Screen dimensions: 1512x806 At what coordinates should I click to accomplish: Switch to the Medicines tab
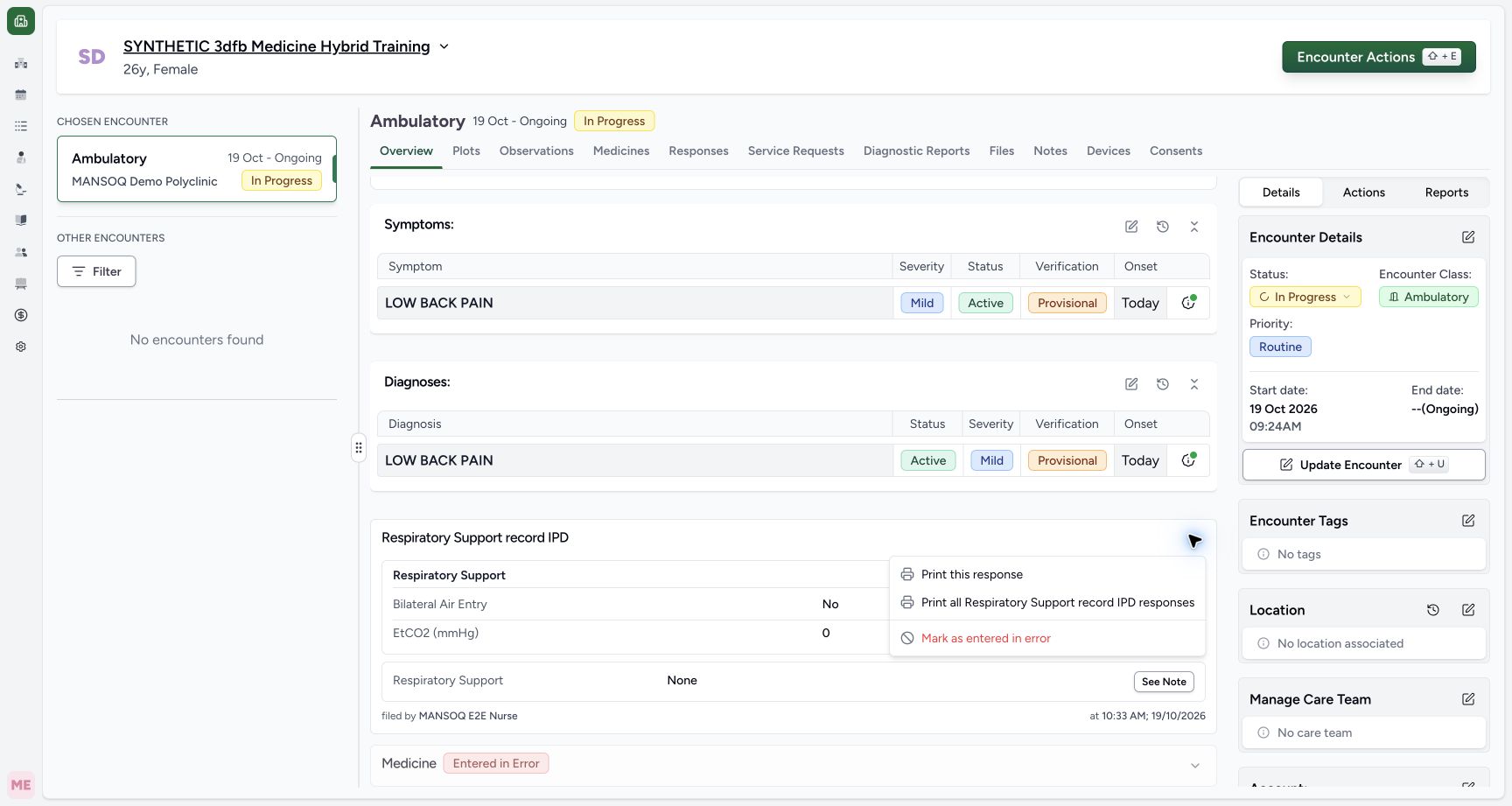[x=621, y=151]
